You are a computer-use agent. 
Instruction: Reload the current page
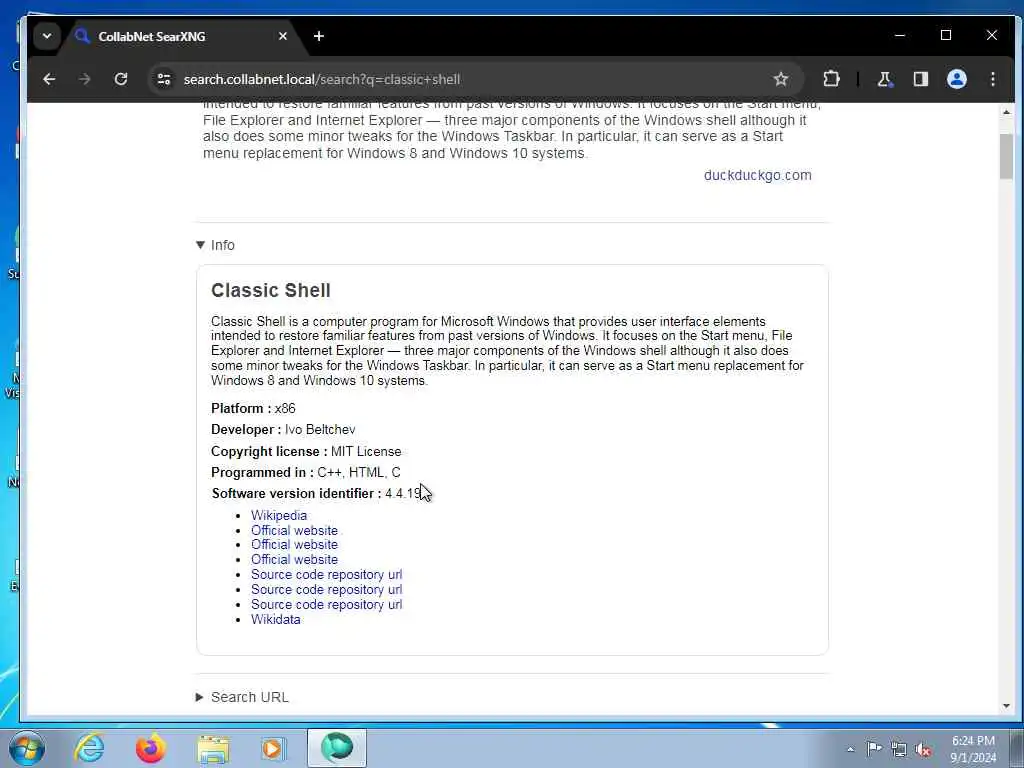pyautogui.click(x=121, y=79)
